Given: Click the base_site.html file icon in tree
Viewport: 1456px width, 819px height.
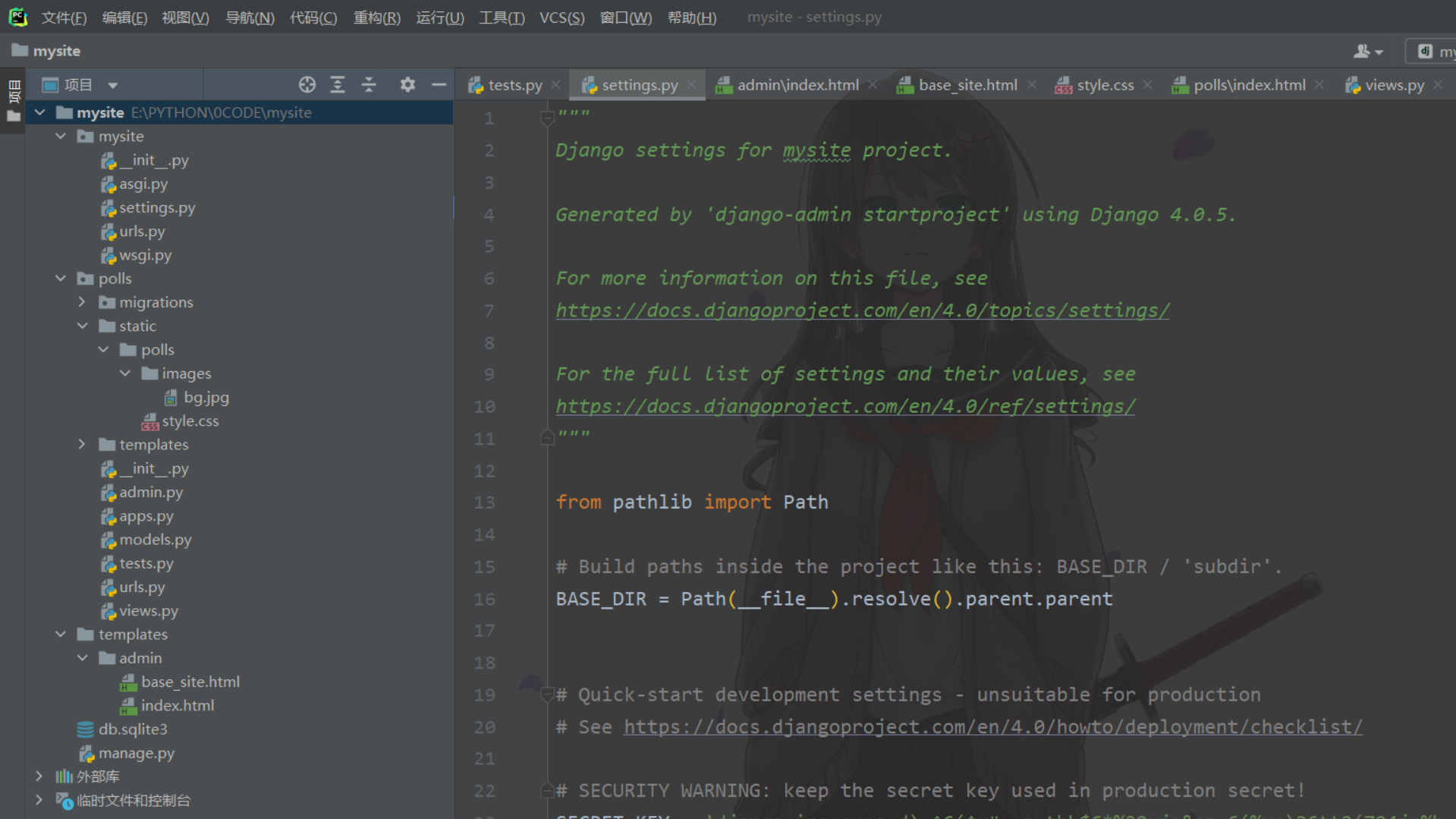Looking at the screenshot, I should [x=128, y=682].
